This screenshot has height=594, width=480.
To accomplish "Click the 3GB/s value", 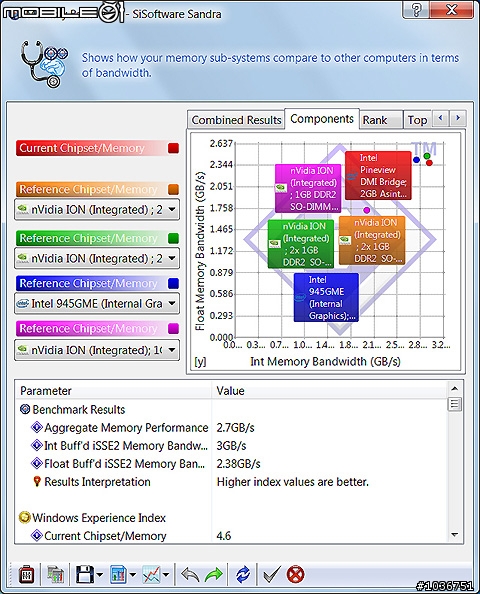I will pyautogui.click(x=231, y=446).
